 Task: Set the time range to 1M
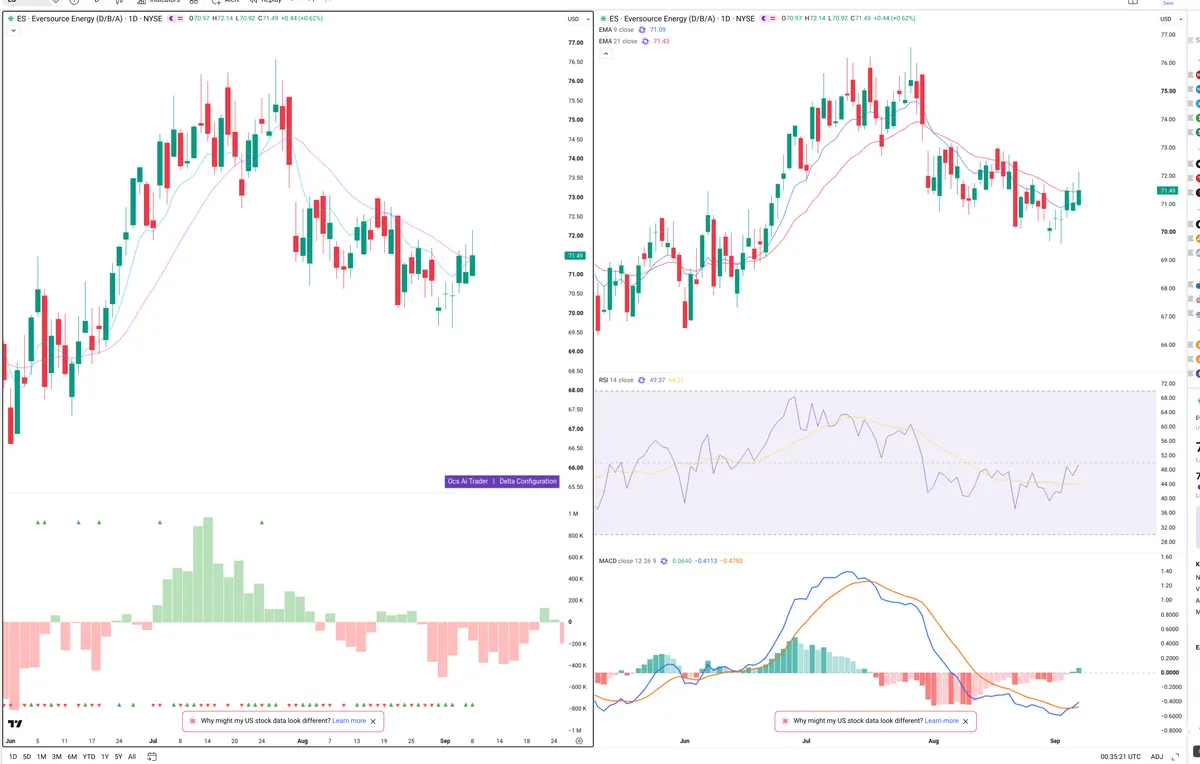click(x=41, y=756)
